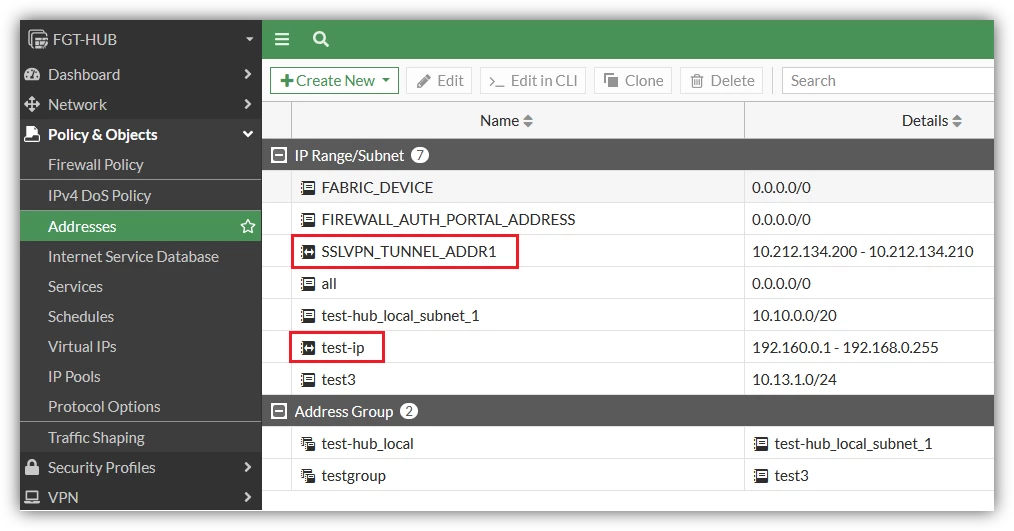The width and height of the screenshot is (1014, 531).
Task: Select the testgroup group name
Action: [x=353, y=476]
